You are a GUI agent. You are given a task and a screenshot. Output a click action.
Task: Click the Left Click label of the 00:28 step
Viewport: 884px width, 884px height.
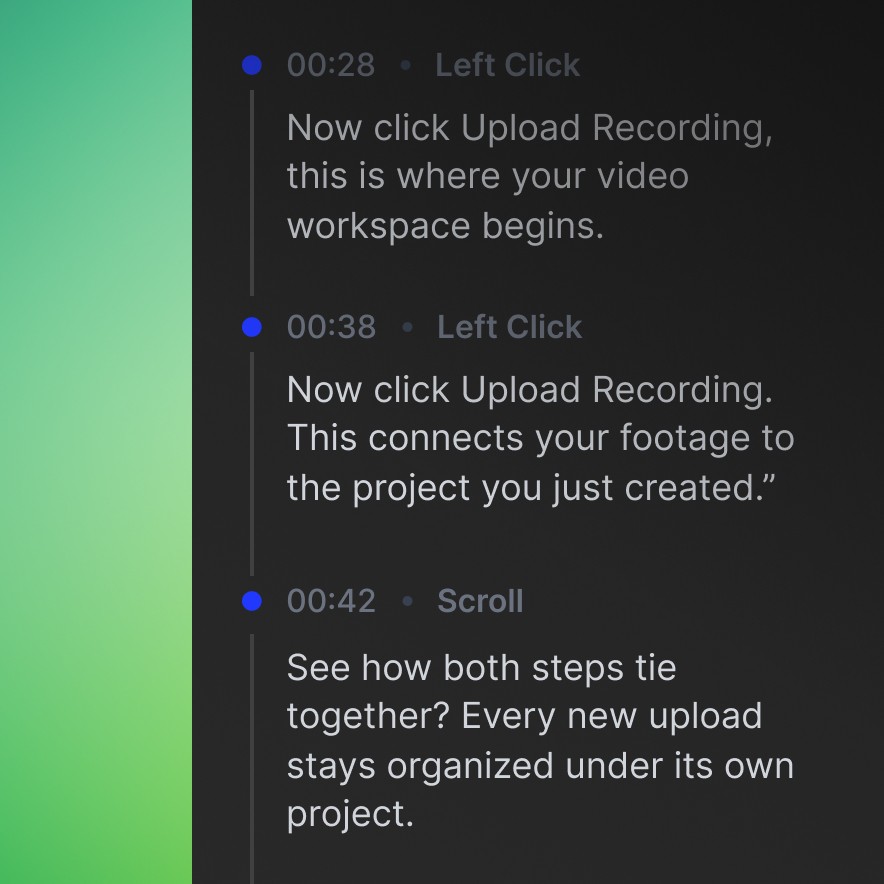pos(507,65)
